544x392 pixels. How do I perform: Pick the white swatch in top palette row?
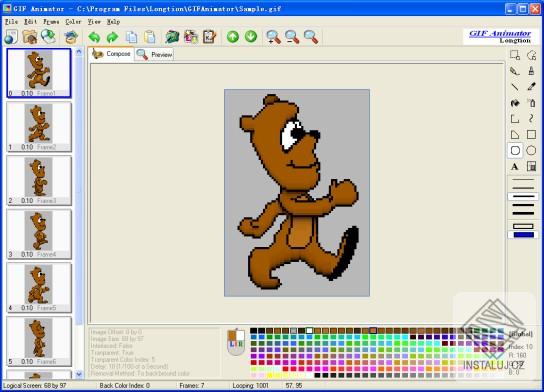tap(309, 331)
